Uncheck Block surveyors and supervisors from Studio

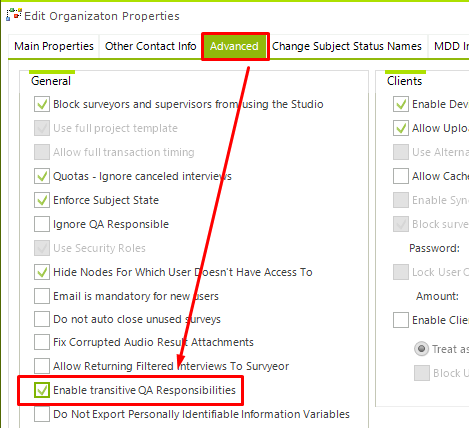click(x=42, y=104)
